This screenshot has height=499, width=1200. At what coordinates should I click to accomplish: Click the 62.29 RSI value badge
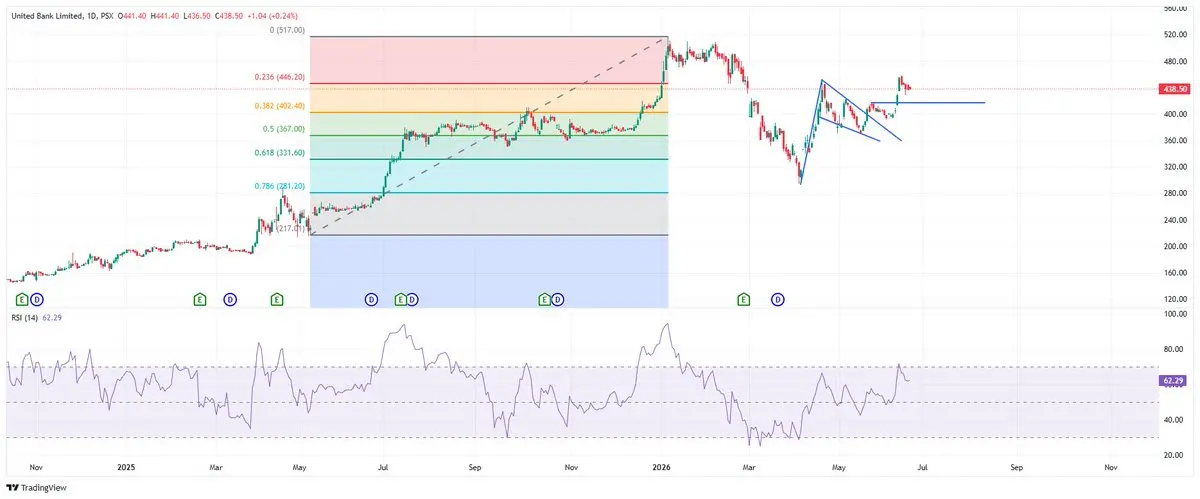(x=1174, y=381)
